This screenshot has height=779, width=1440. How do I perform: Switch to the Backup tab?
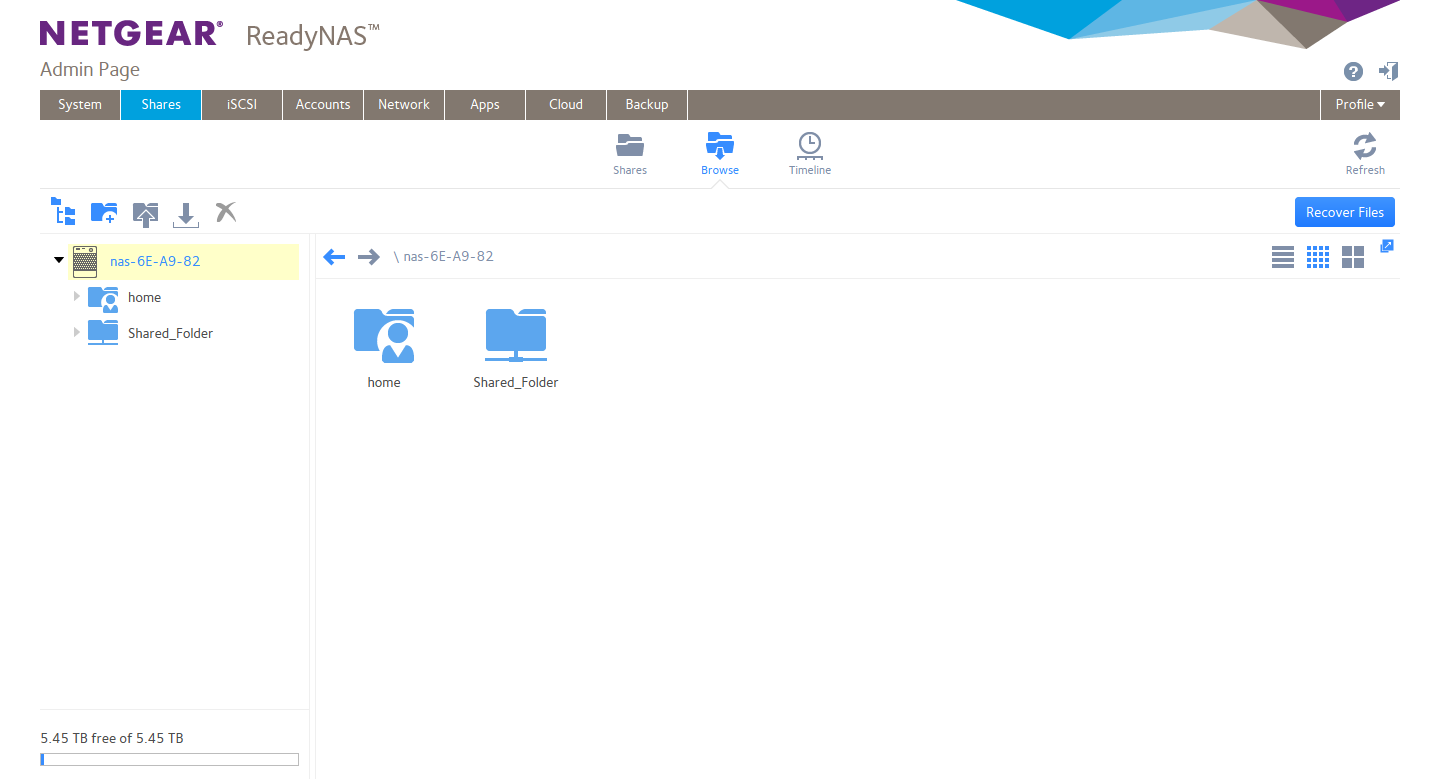coord(647,105)
